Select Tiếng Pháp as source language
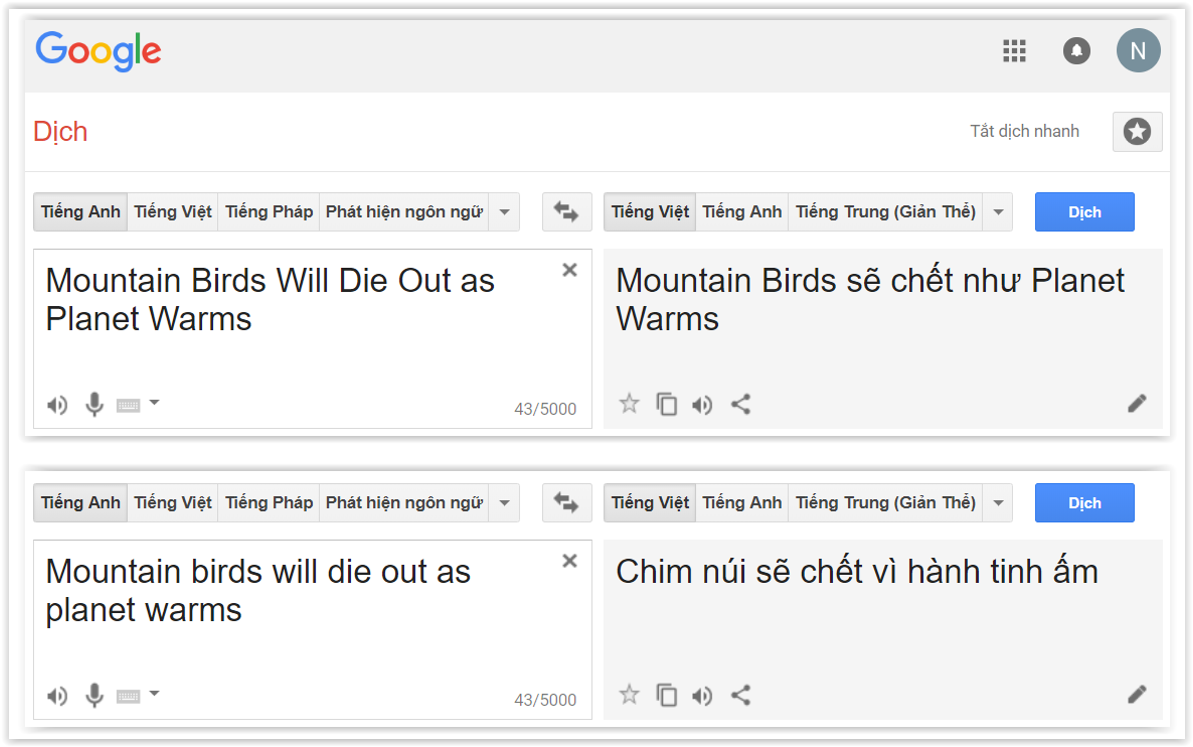The image size is (1193, 747). click(x=268, y=211)
